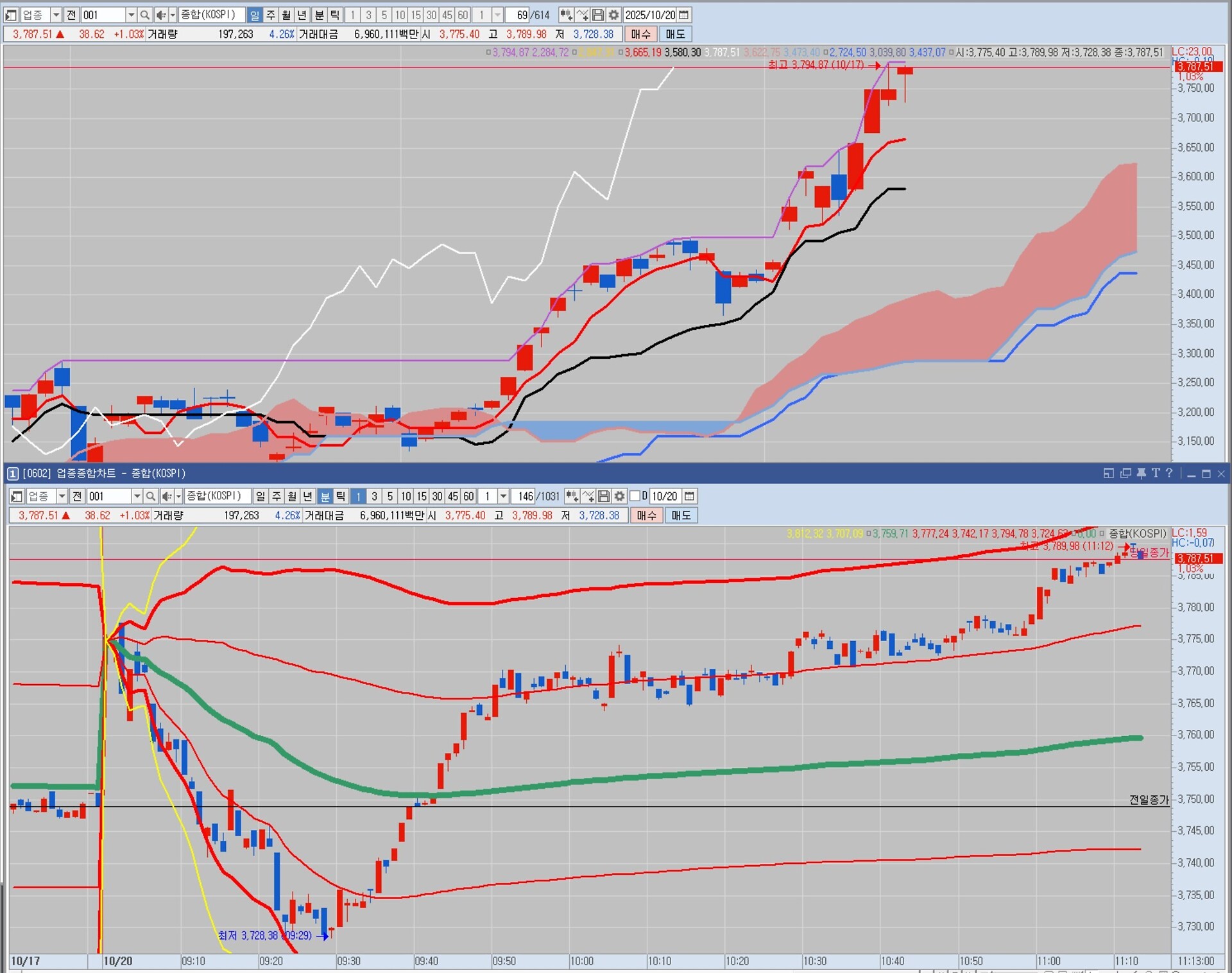Image resolution: width=1232 pixels, height=973 pixels.
Task: Select the 5-minute interval in the lower chart
Action: pyautogui.click(x=390, y=496)
